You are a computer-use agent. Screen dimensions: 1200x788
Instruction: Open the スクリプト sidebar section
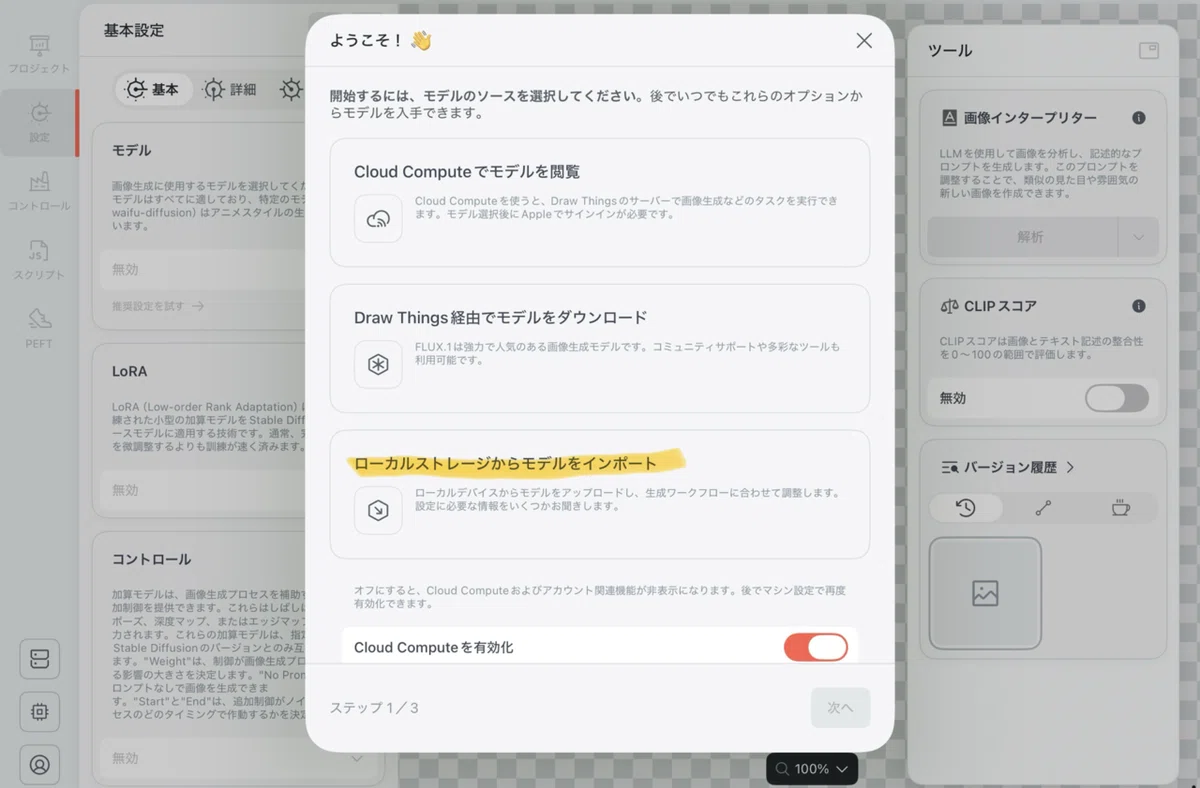(39, 260)
